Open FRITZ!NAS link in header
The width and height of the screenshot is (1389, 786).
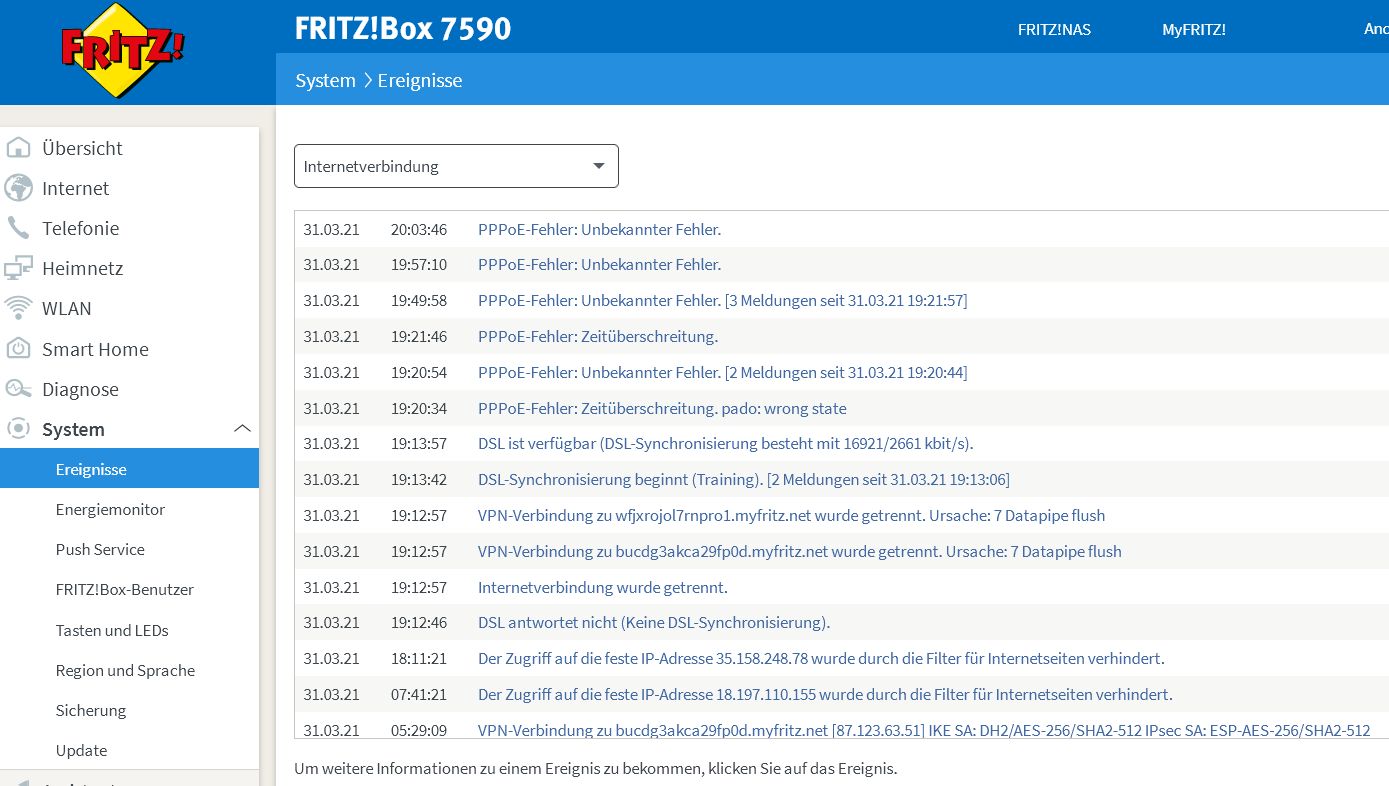pos(1054,30)
